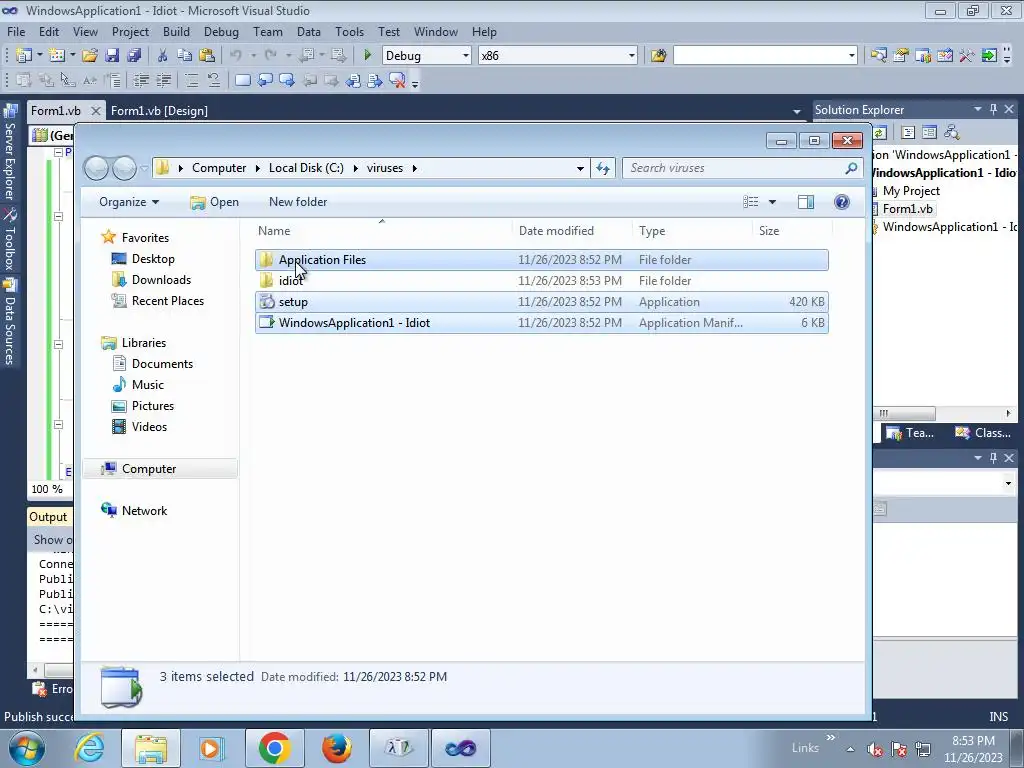The height and width of the screenshot is (768, 1024).
Task: Click View Designer icon in Solution Explorer
Action: click(929, 133)
